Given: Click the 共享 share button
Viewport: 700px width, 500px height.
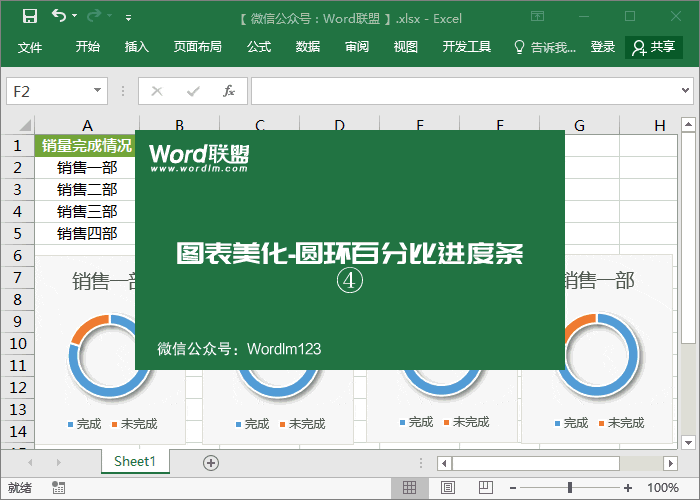Looking at the screenshot, I should (x=654, y=47).
